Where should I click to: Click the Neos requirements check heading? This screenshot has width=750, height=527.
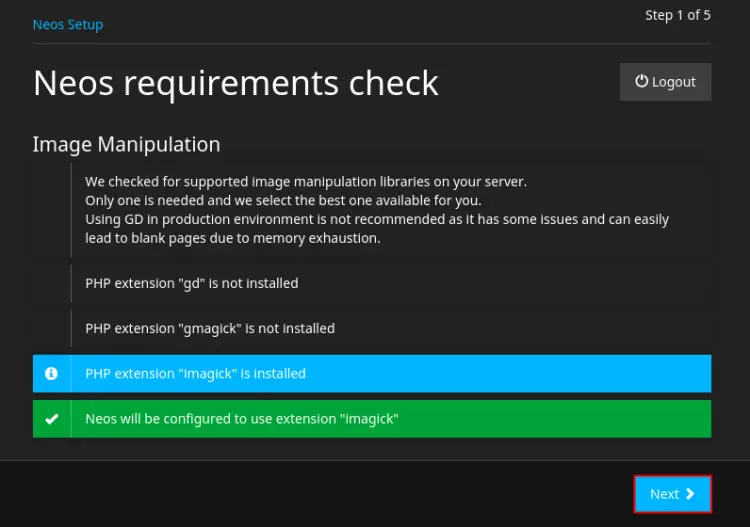coord(236,83)
